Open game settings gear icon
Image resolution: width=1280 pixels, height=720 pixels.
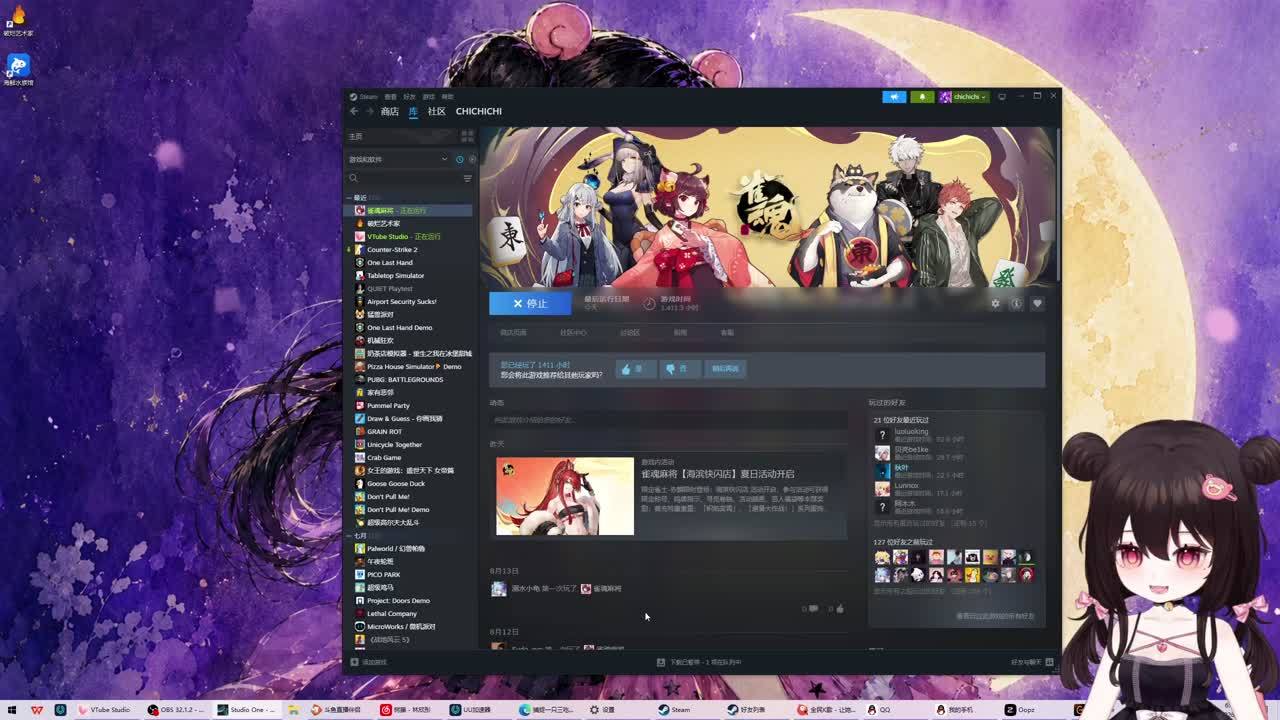(x=995, y=303)
